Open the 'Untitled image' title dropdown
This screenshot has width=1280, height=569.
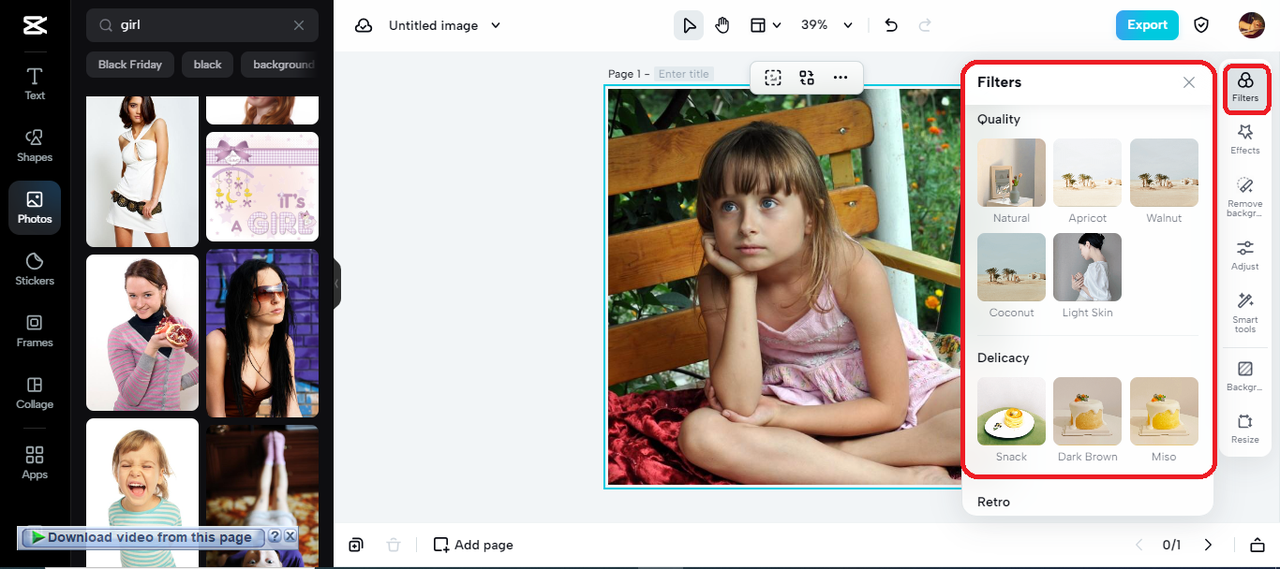click(445, 25)
